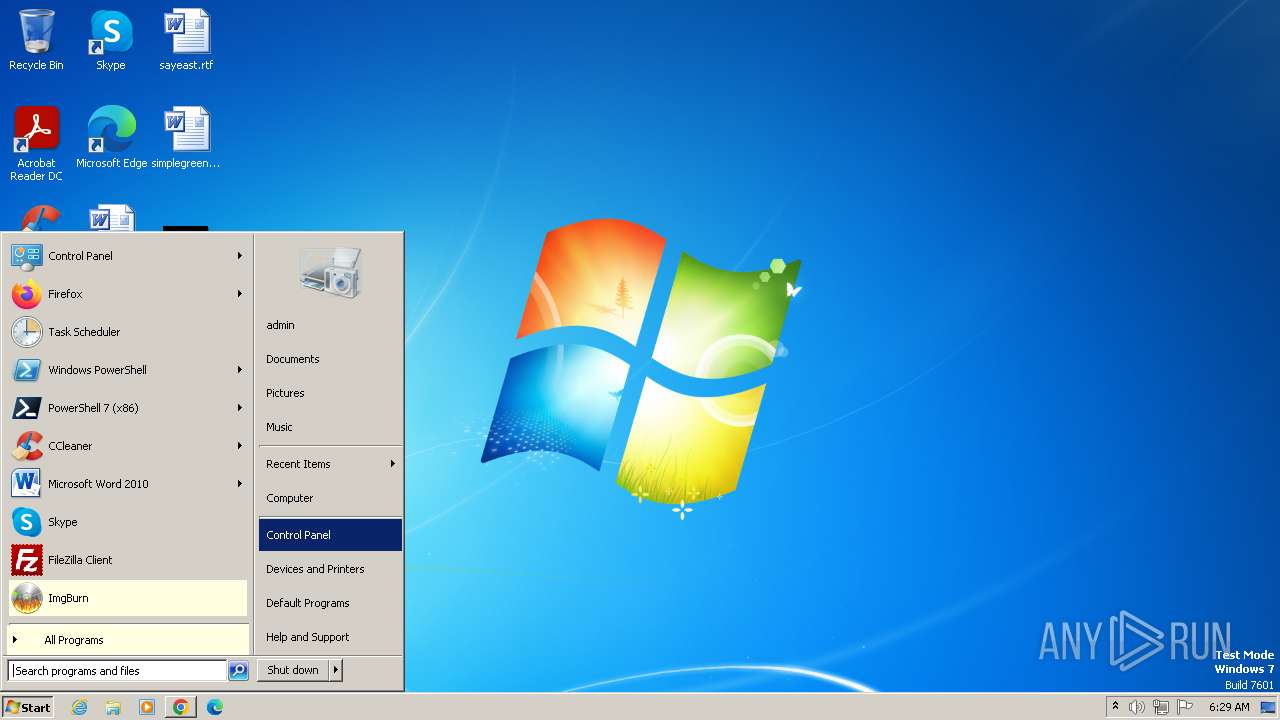Click PowerShell 7 (x86) icon
Viewport: 1280px width, 720px height.
click(27, 408)
